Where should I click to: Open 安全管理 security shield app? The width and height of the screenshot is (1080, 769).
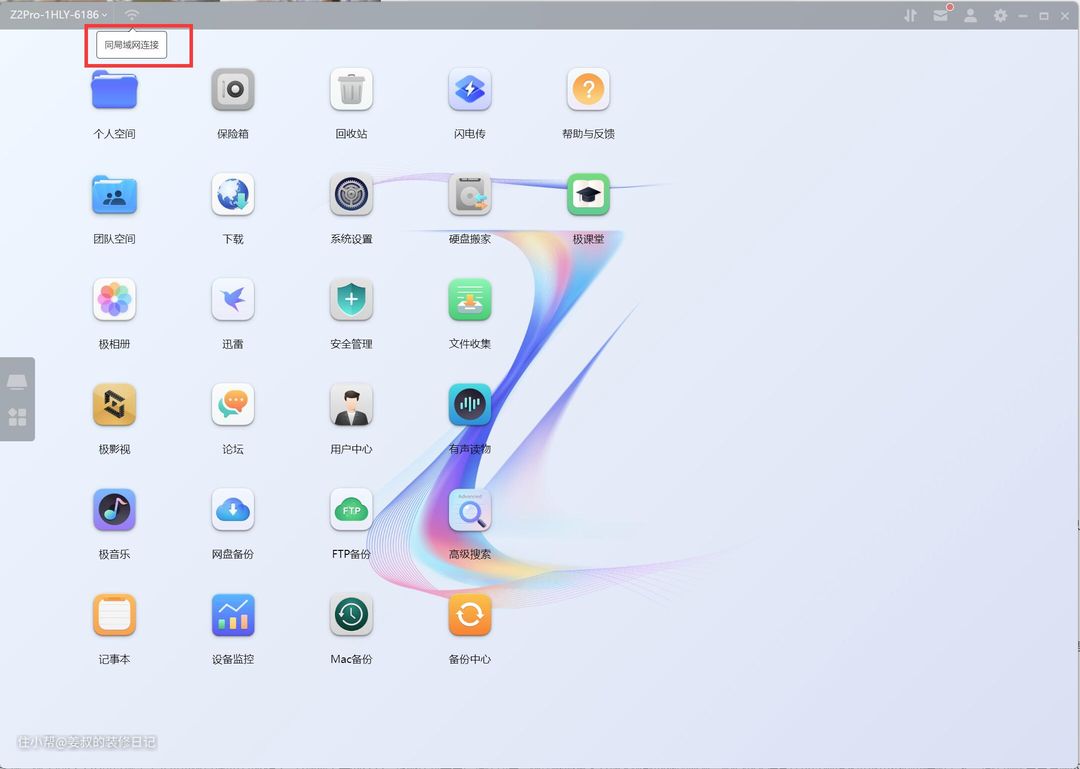pos(351,300)
